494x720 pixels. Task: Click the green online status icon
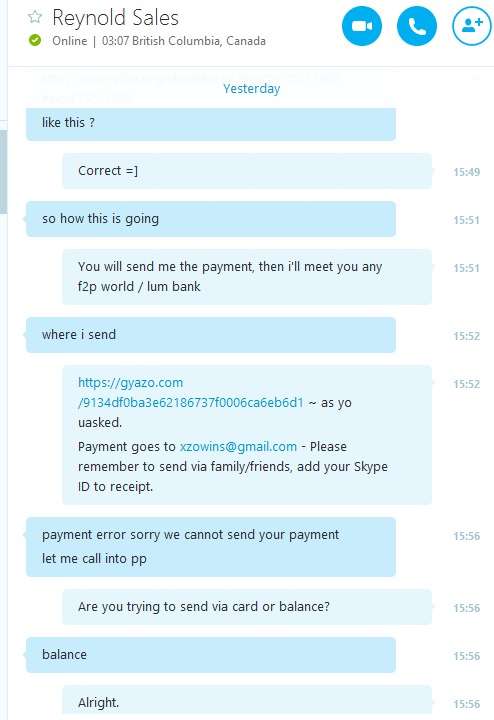click(x=35, y=40)
